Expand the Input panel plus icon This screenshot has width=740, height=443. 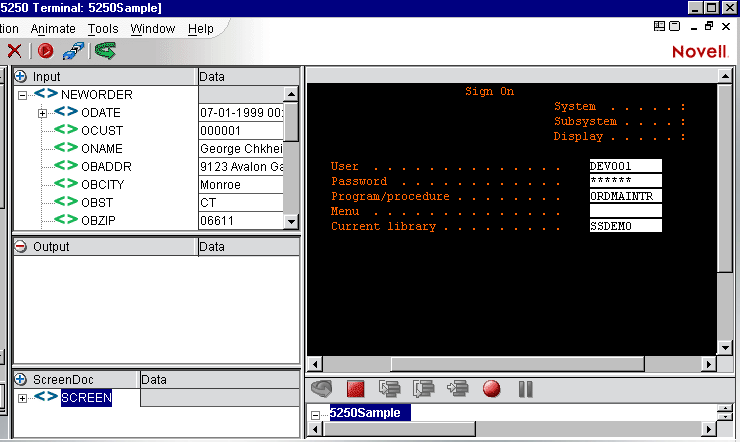(20, 76)
